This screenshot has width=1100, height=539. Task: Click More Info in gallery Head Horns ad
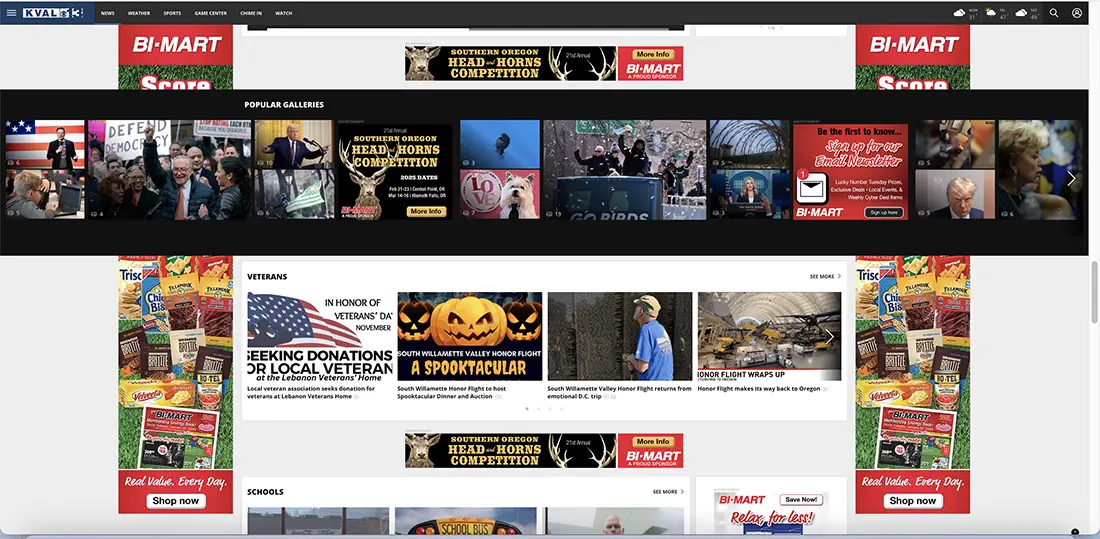pyautogui.click(x=427, y=211)
